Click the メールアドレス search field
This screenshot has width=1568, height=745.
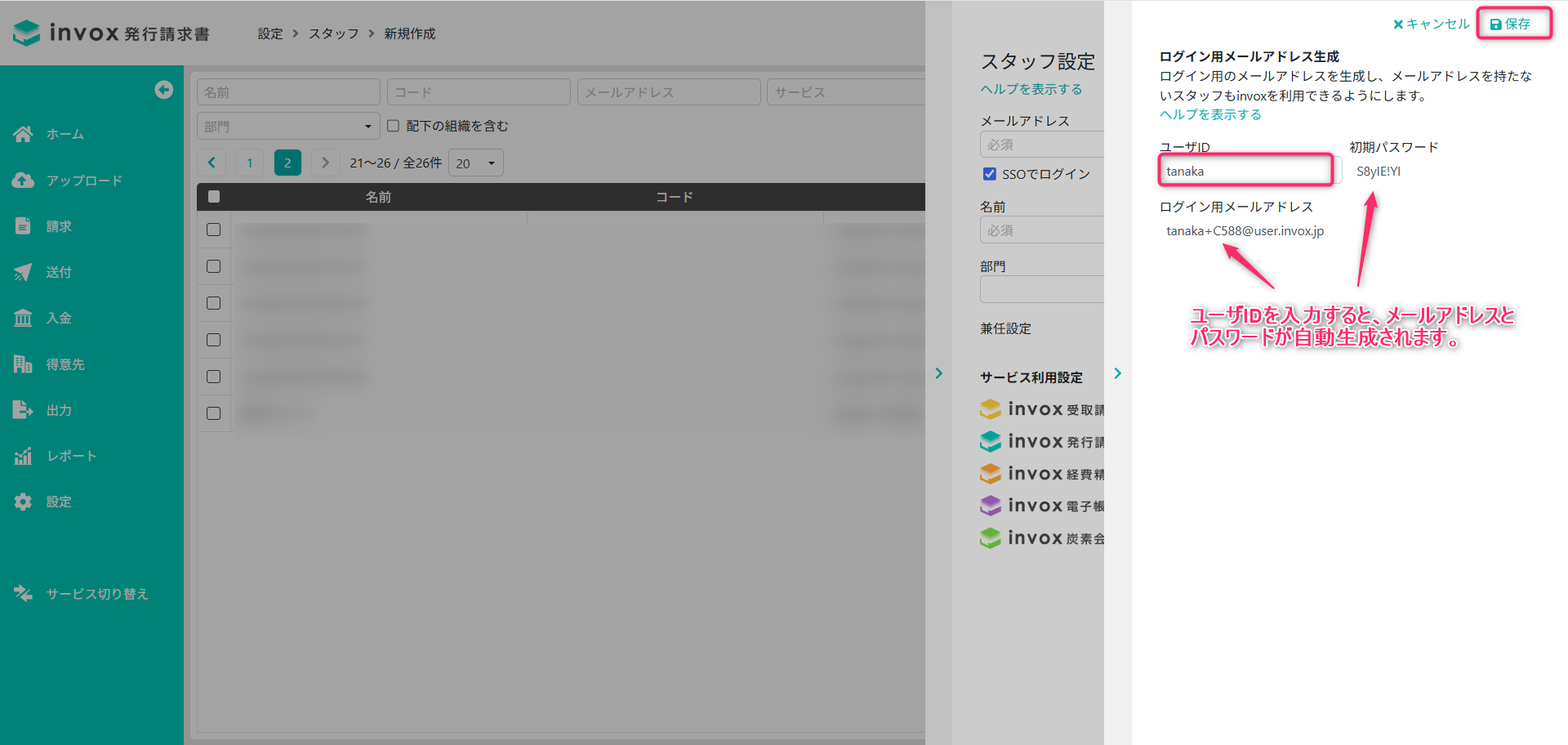[669, 92]
